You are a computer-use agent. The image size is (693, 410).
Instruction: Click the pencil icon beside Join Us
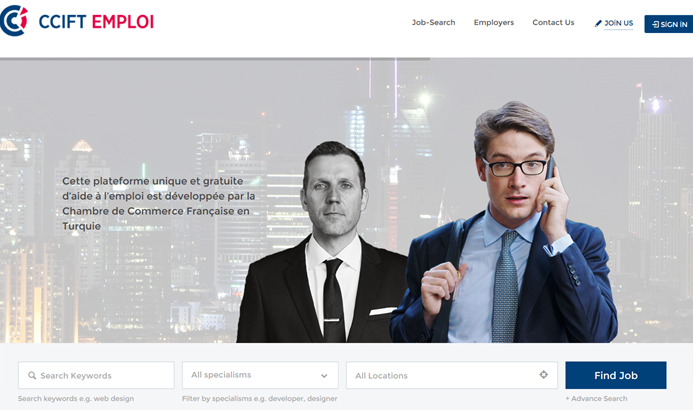point(598,23)
